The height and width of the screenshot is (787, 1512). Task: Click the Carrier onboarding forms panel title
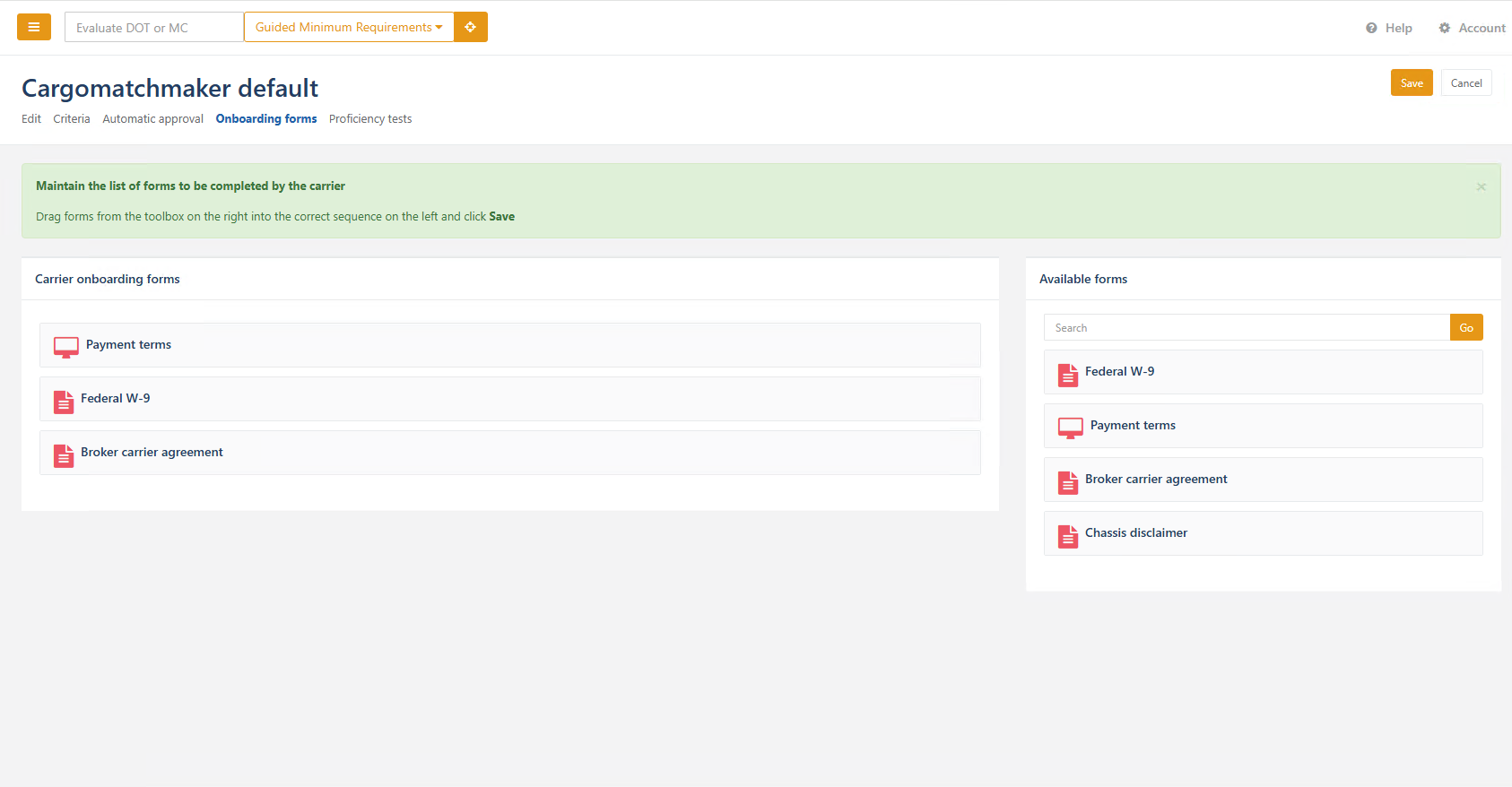point(108,279)
